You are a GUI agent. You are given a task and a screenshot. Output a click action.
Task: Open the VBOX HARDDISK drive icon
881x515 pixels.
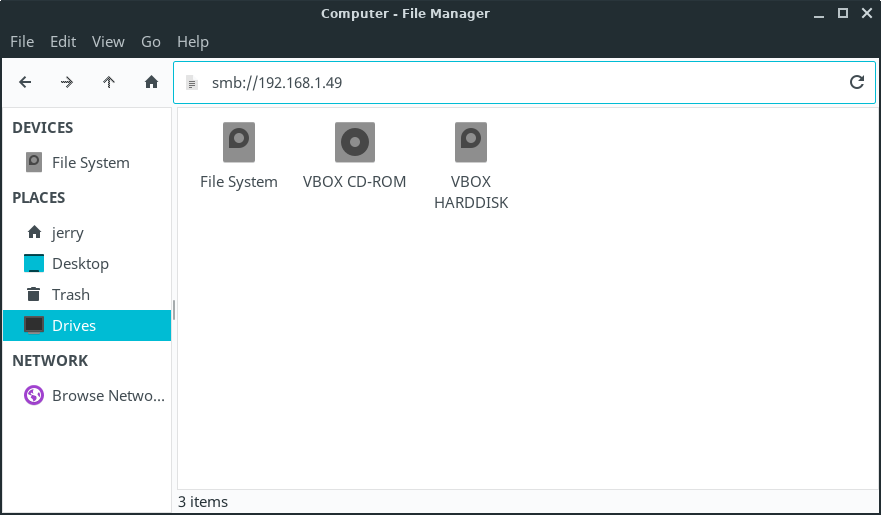[471, 143]
